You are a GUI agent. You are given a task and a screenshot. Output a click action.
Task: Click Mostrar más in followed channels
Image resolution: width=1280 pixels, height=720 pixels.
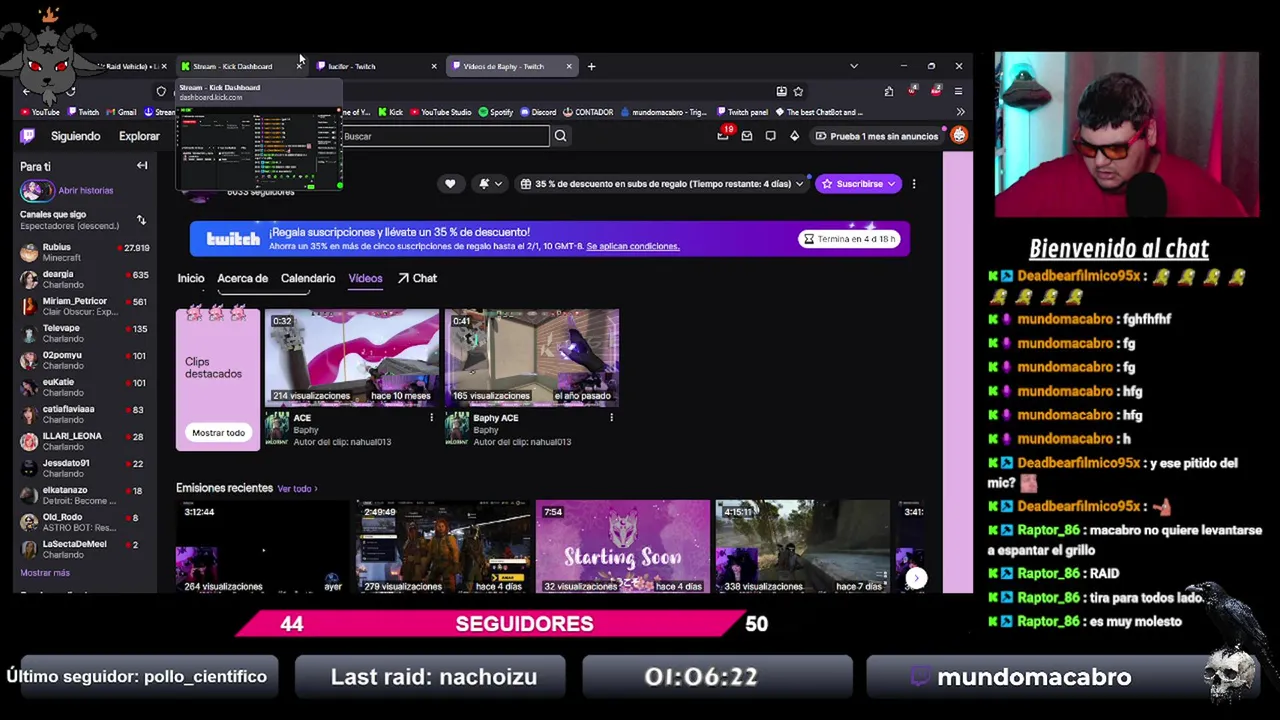[45, 573]
